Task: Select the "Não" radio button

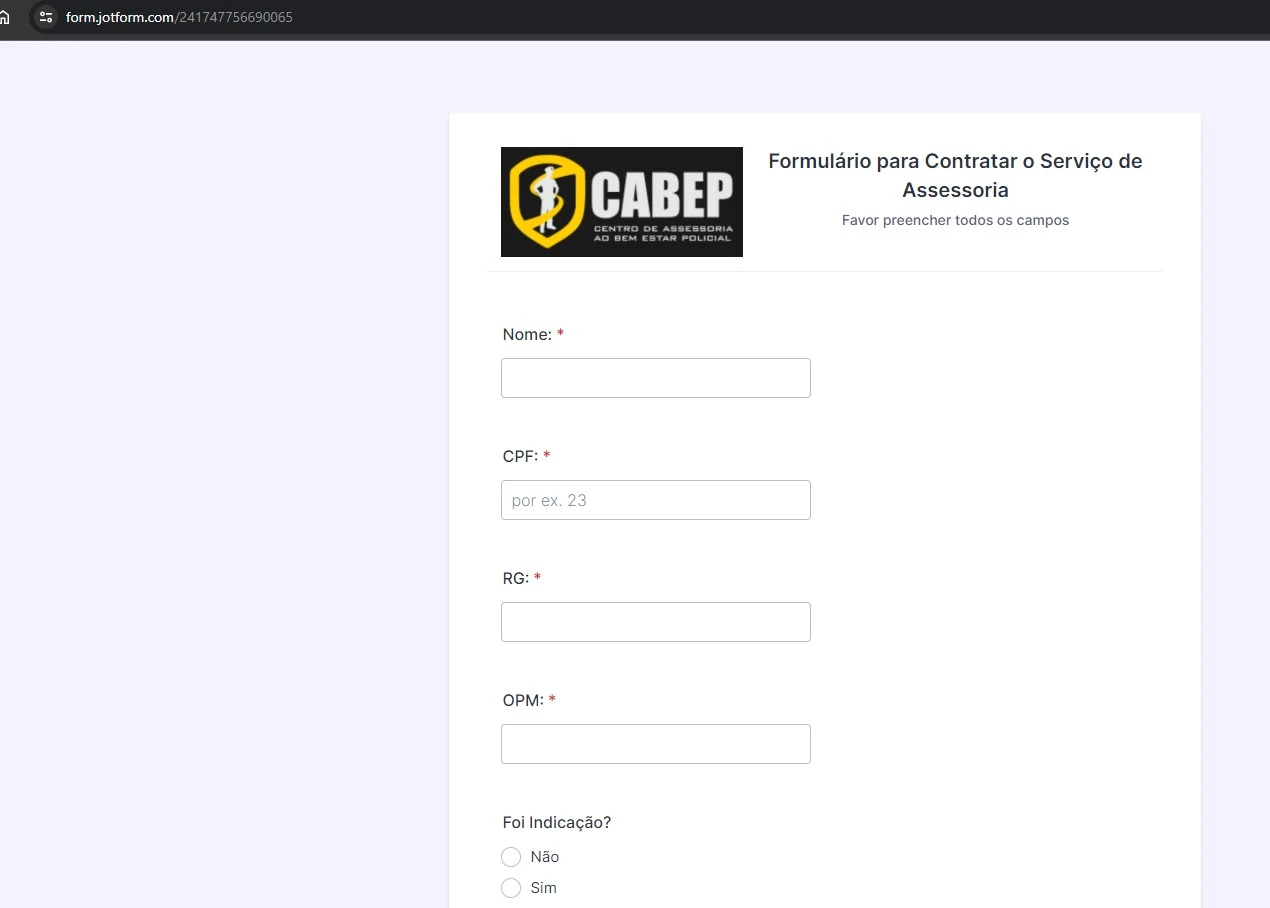Action: point(511,857)
